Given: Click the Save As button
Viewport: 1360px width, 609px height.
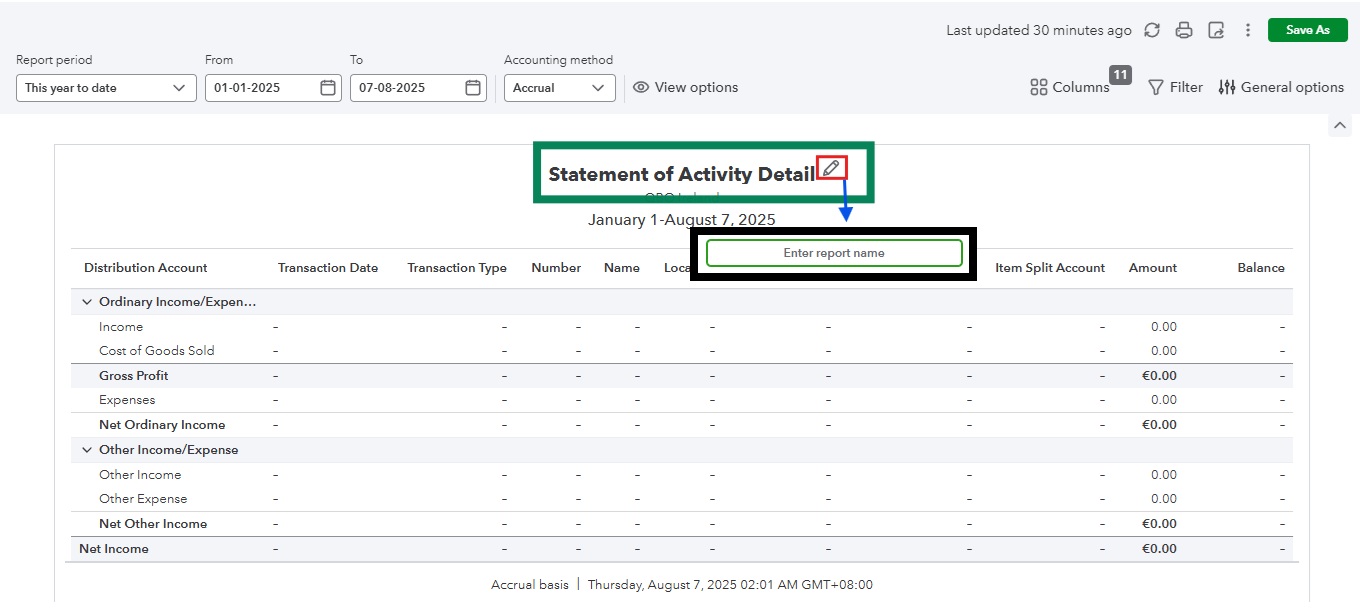Looking at the screenshot, I should pos(1307,30).
